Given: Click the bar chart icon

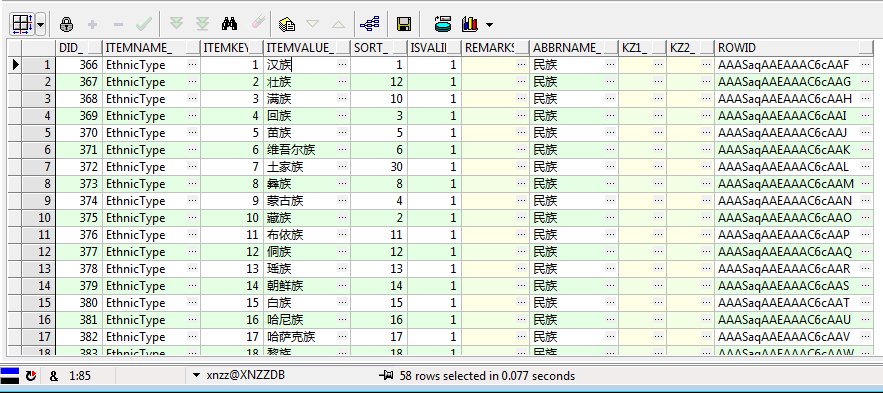Looking at the screenshot, I should click(470, 24).
